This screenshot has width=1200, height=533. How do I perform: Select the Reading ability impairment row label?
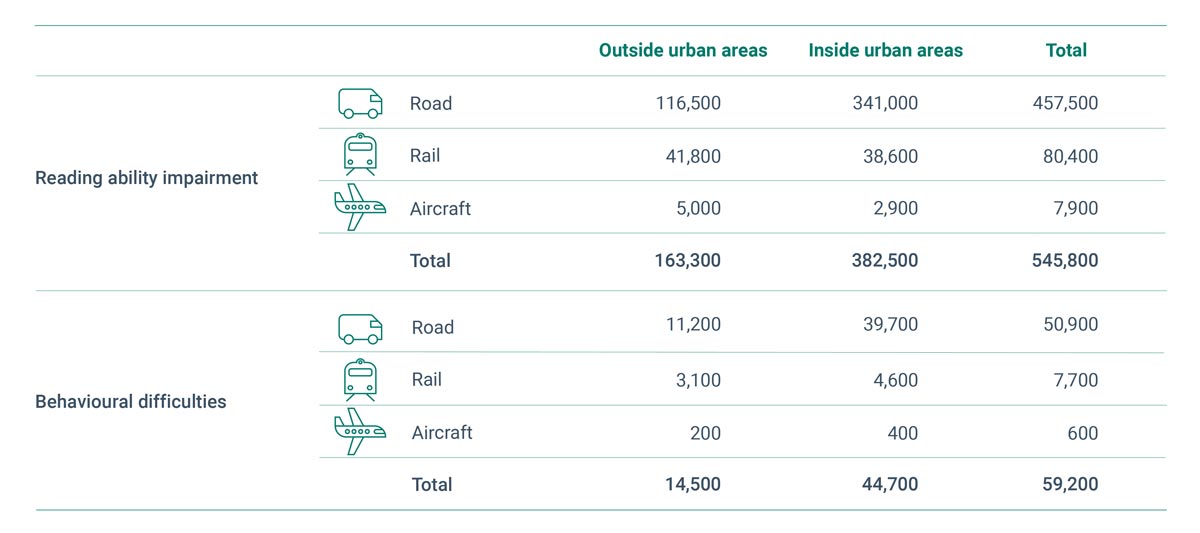[147, 178]
